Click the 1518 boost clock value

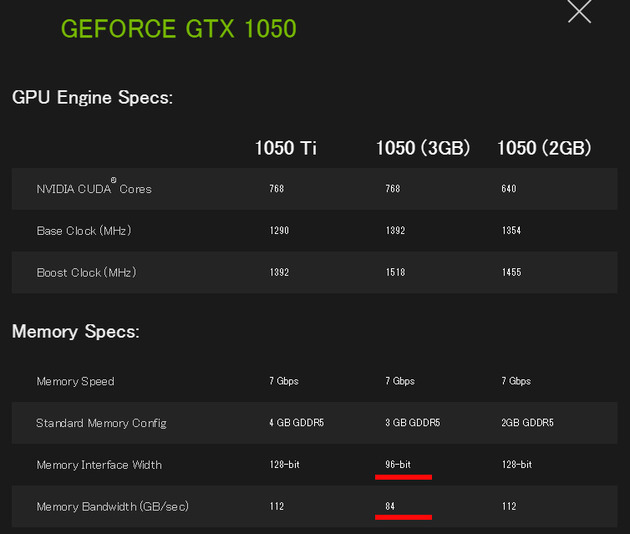tap(395, 272)
